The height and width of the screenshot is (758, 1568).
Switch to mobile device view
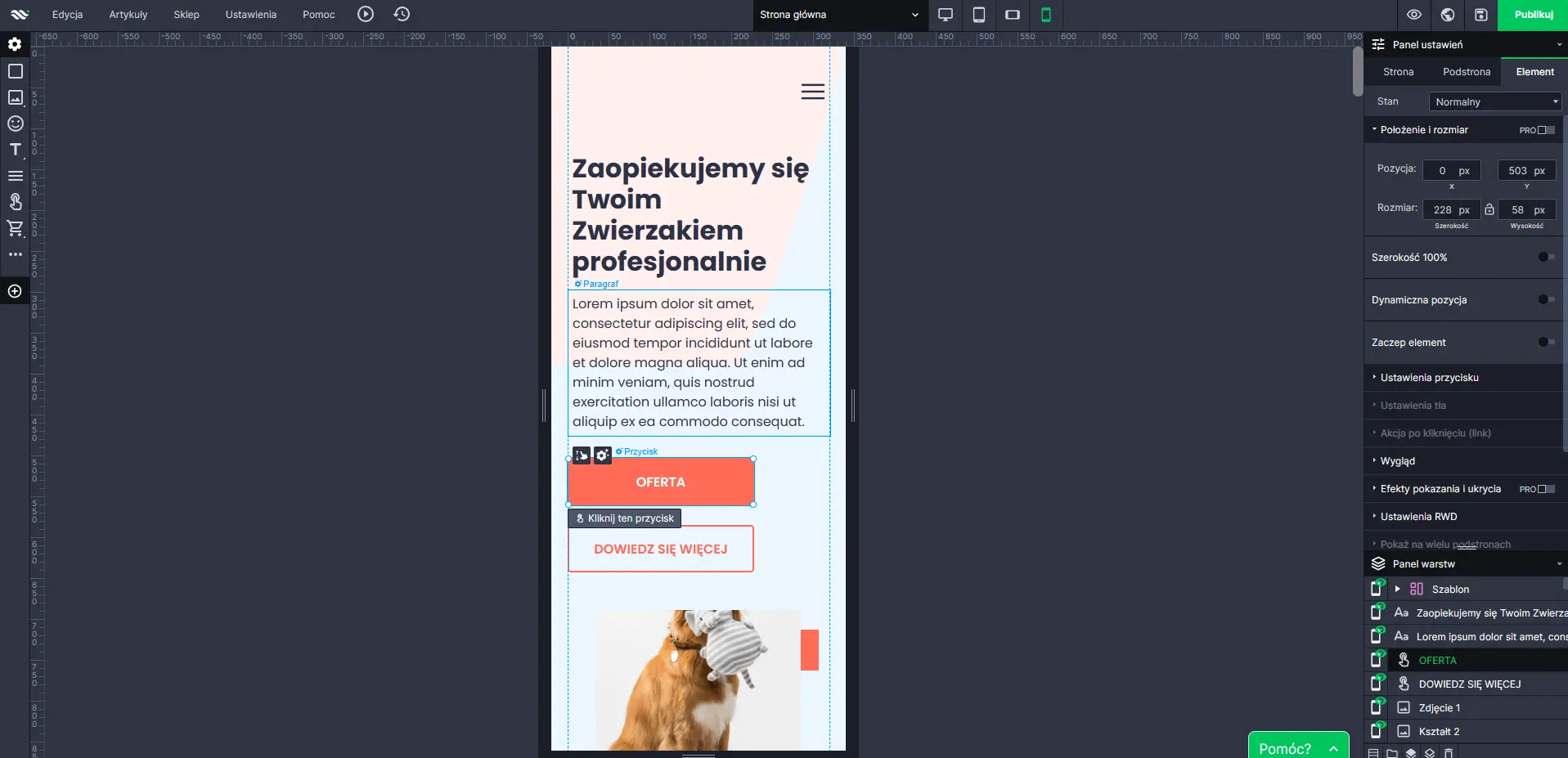pos(1045,15)
